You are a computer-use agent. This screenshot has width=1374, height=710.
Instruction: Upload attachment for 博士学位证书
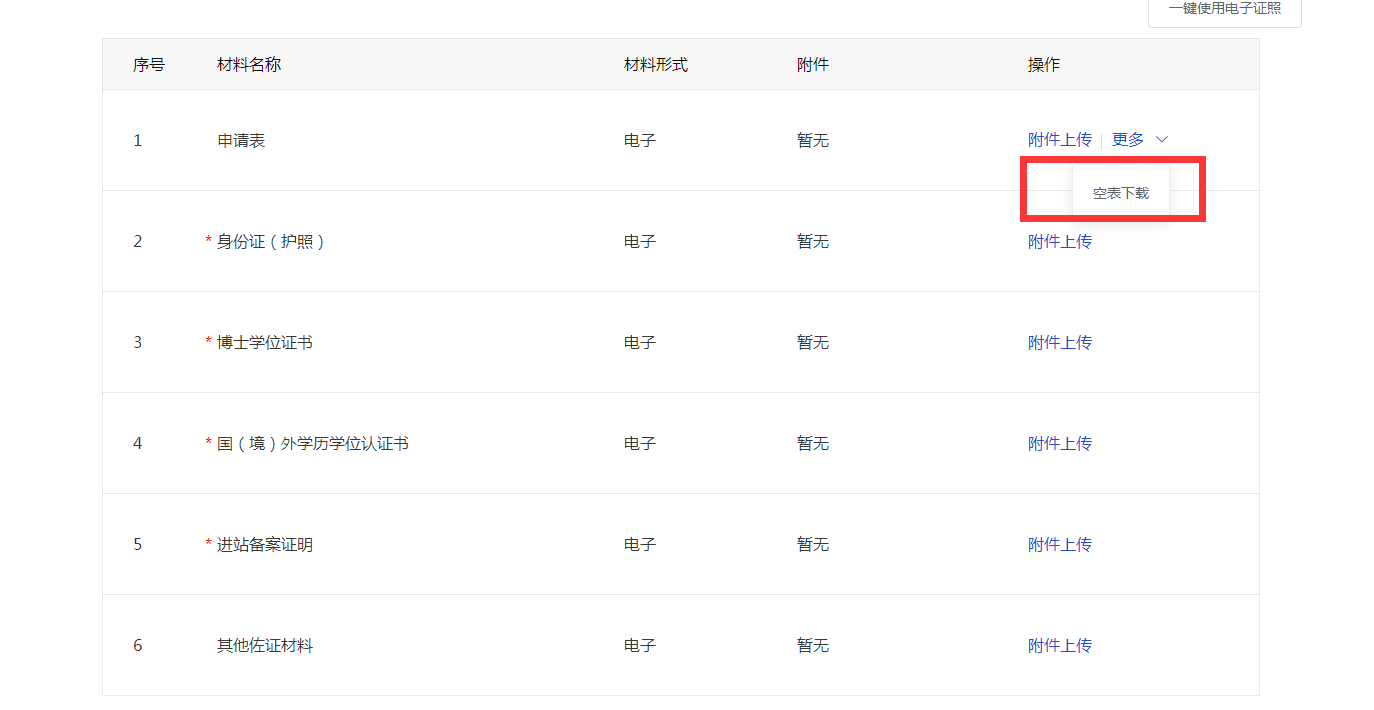point(1059,342)
